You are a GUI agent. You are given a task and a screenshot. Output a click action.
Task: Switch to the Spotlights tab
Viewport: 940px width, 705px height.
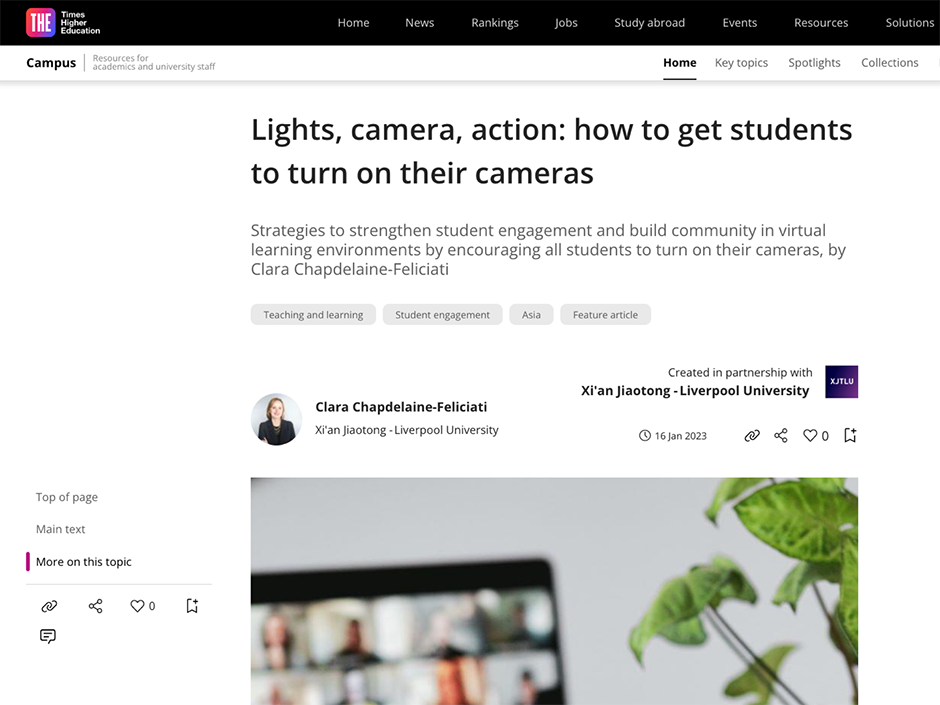tap(814, 63)
